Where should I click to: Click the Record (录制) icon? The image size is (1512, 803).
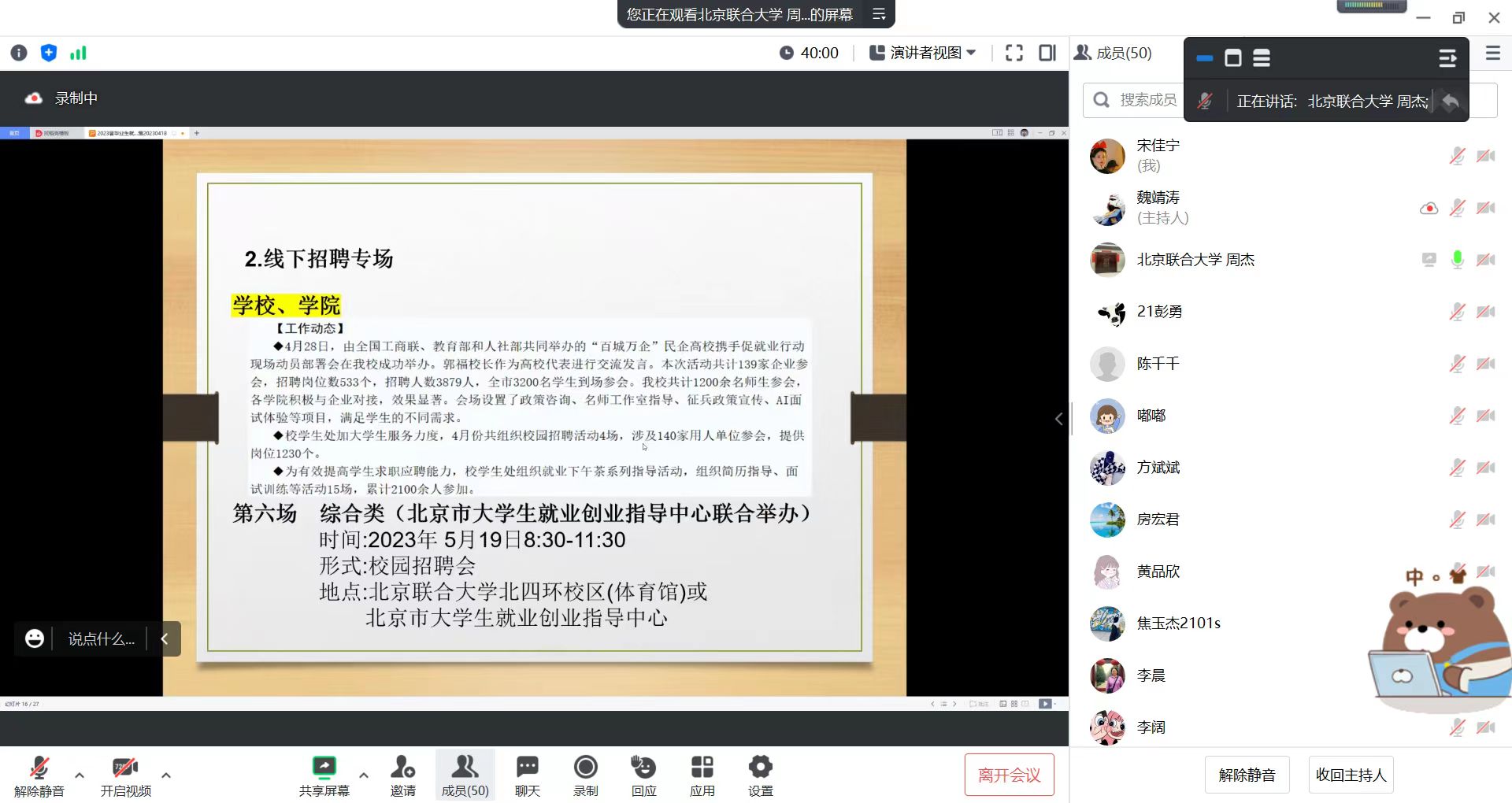point(585,775)
